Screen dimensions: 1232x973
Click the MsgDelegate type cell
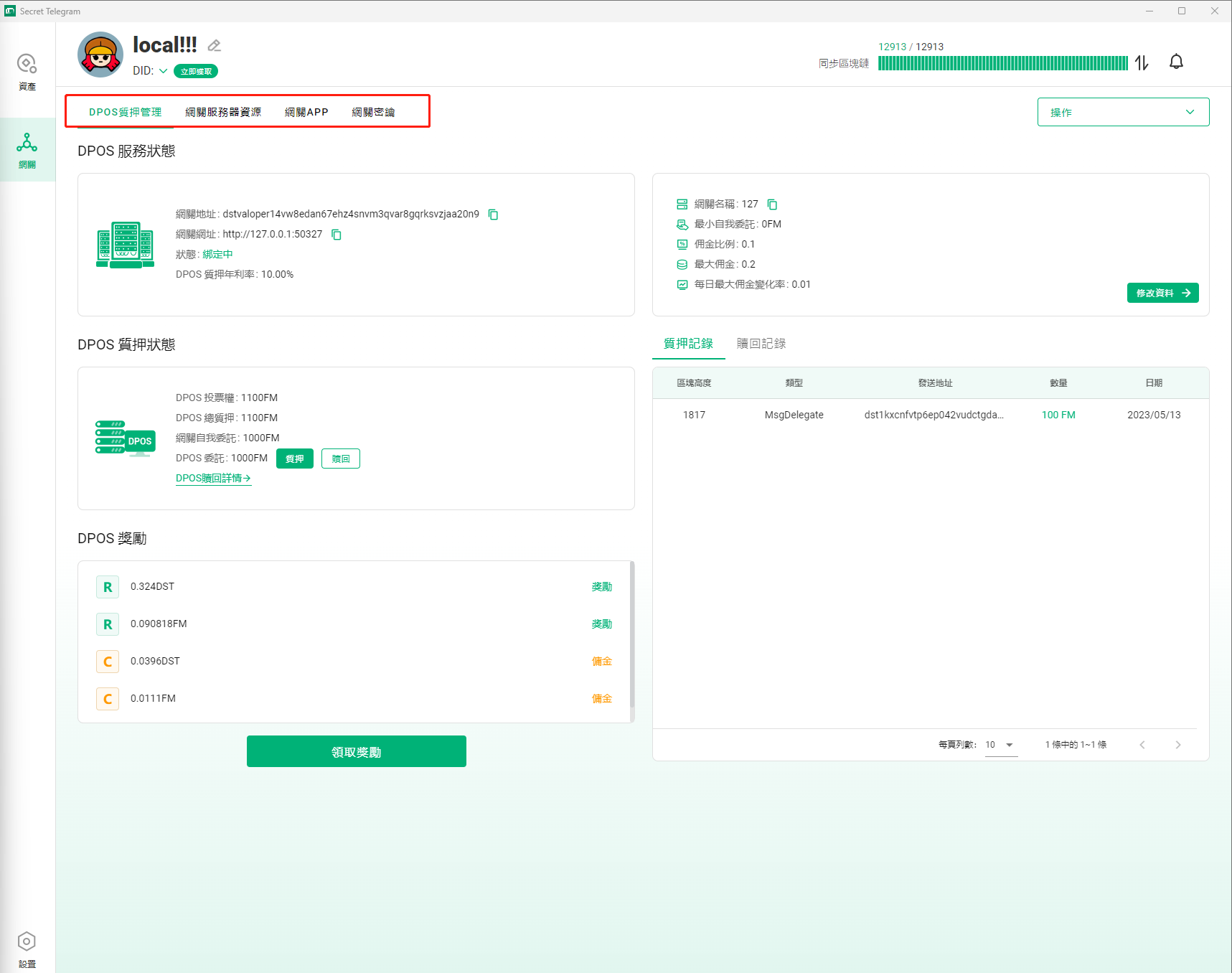tap(794, 415)
